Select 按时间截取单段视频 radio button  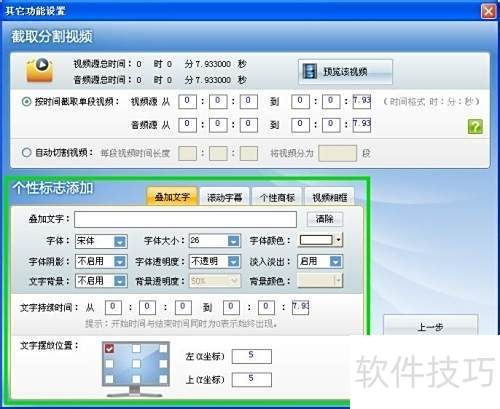coord(26,101)
